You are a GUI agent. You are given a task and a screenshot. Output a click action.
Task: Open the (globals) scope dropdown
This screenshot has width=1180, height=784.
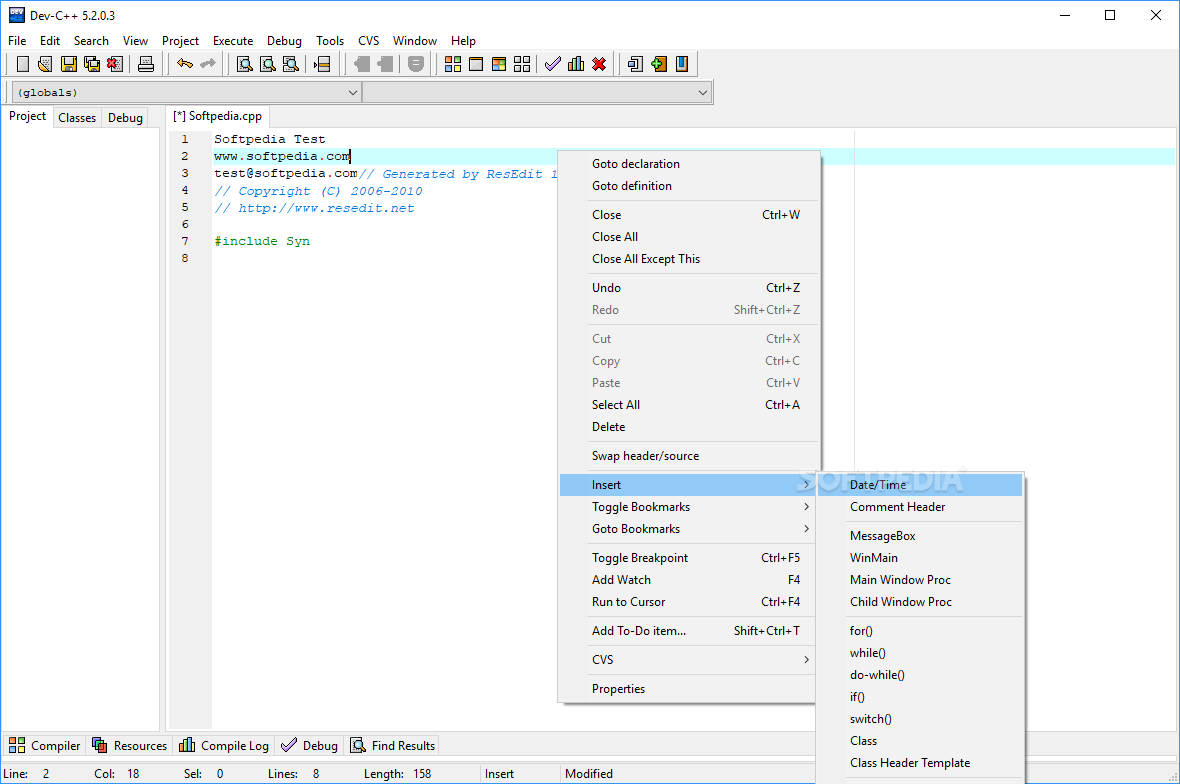(x=187, y=93)
